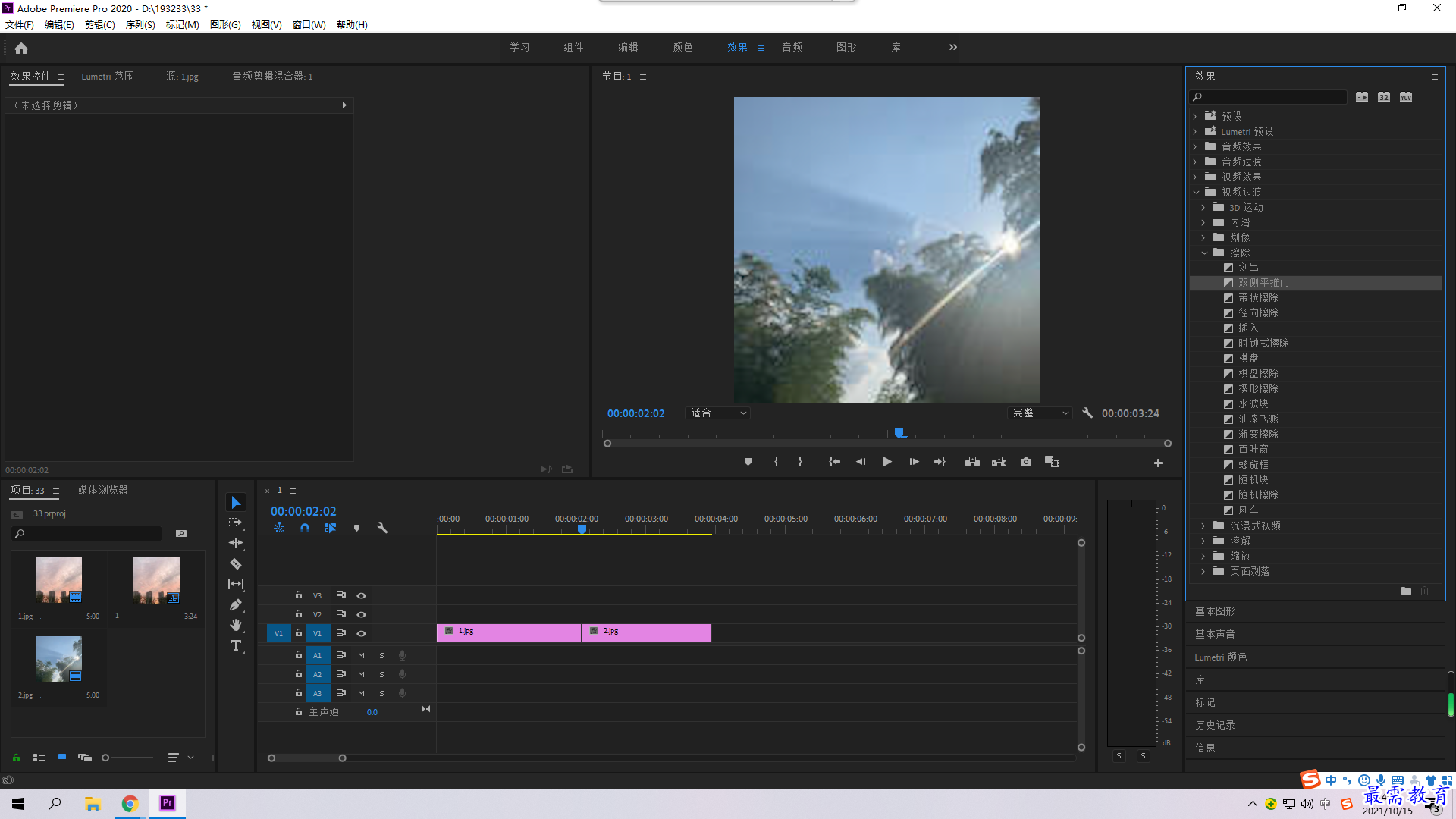Image resolution: width=1456 pixels, height=819 pixels.
Task: Toggle V1 source patching button
Action: (x=278, y=633)
